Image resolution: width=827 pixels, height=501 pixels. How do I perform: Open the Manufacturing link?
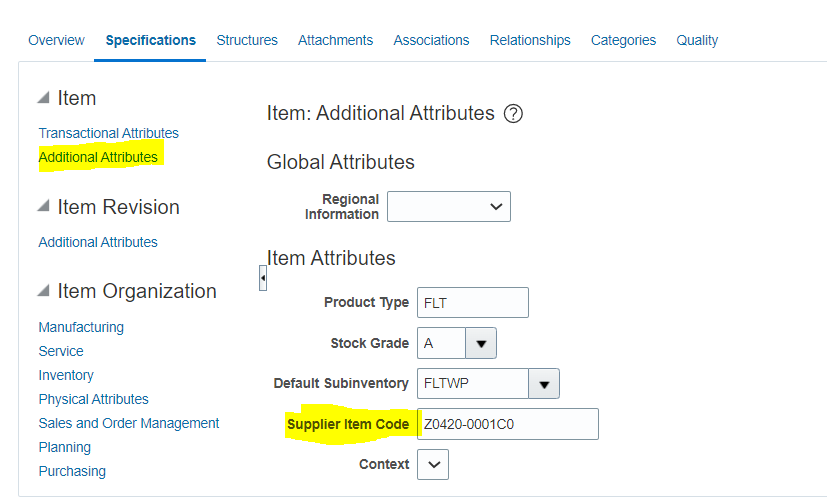coord(81,327)
